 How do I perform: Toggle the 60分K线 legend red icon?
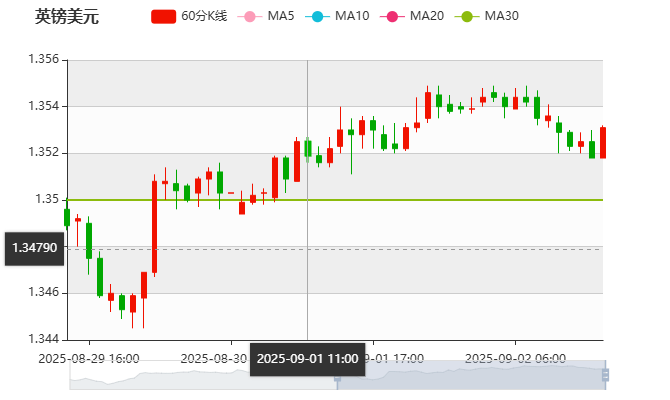click(x=163, y=16)
